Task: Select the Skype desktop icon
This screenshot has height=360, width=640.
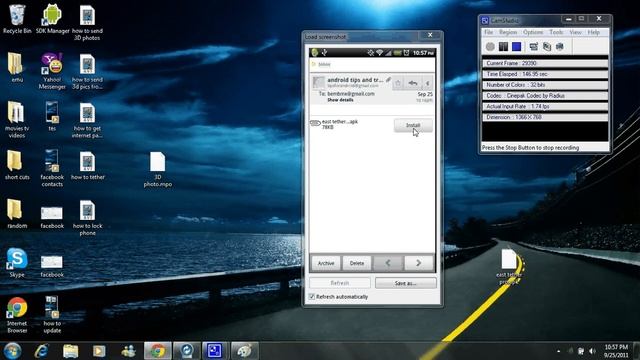Action: click(x=17, y=262)
